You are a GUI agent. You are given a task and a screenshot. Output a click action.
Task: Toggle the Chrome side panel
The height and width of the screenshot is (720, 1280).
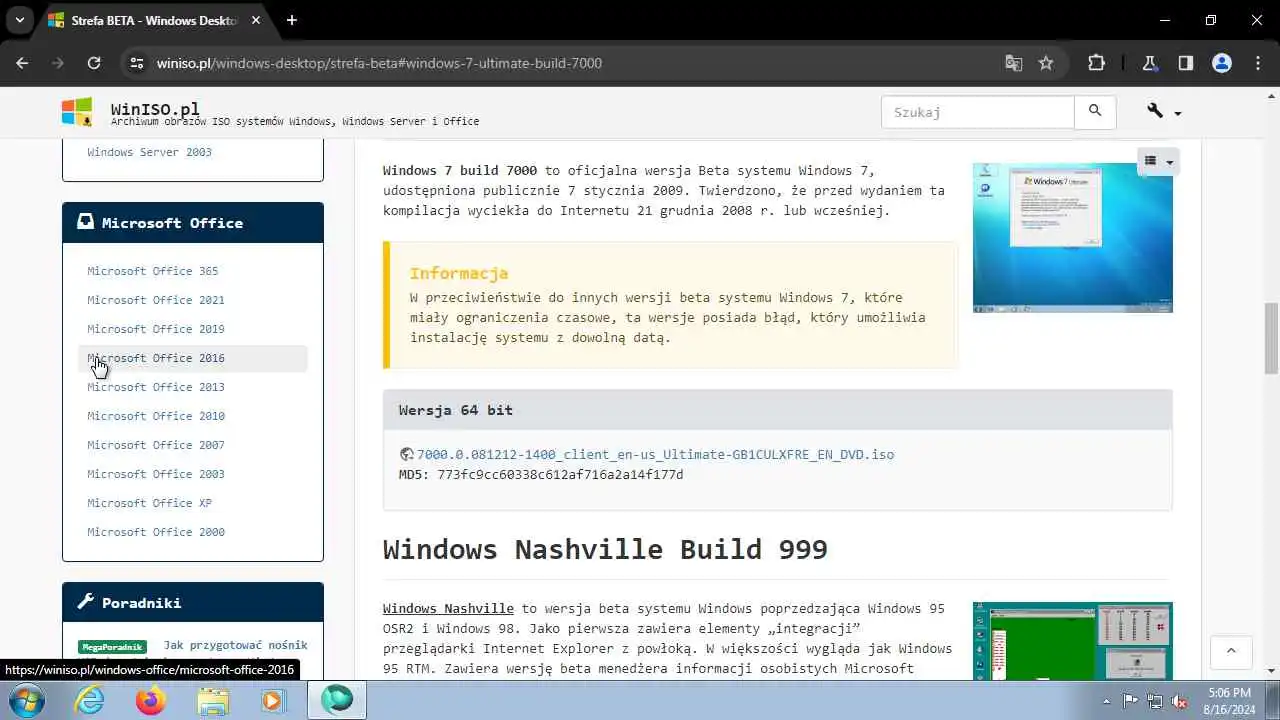pos(1186,63)
